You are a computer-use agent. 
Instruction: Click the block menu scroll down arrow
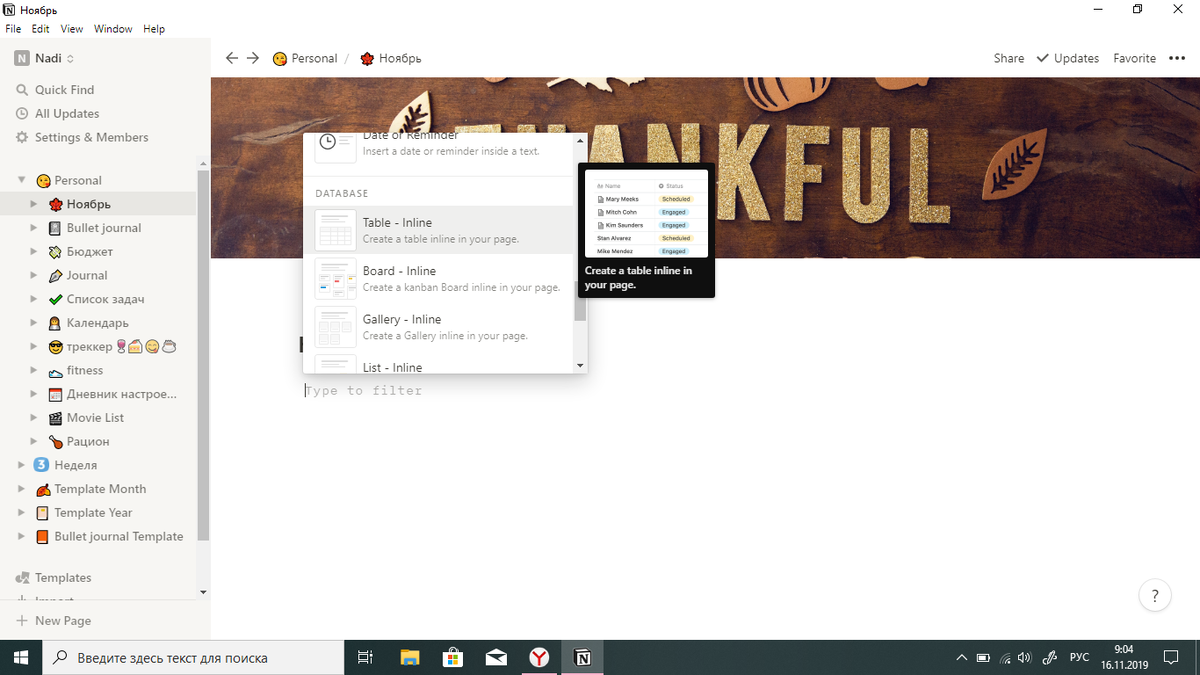pyautogui.click(x=580, y=366)
